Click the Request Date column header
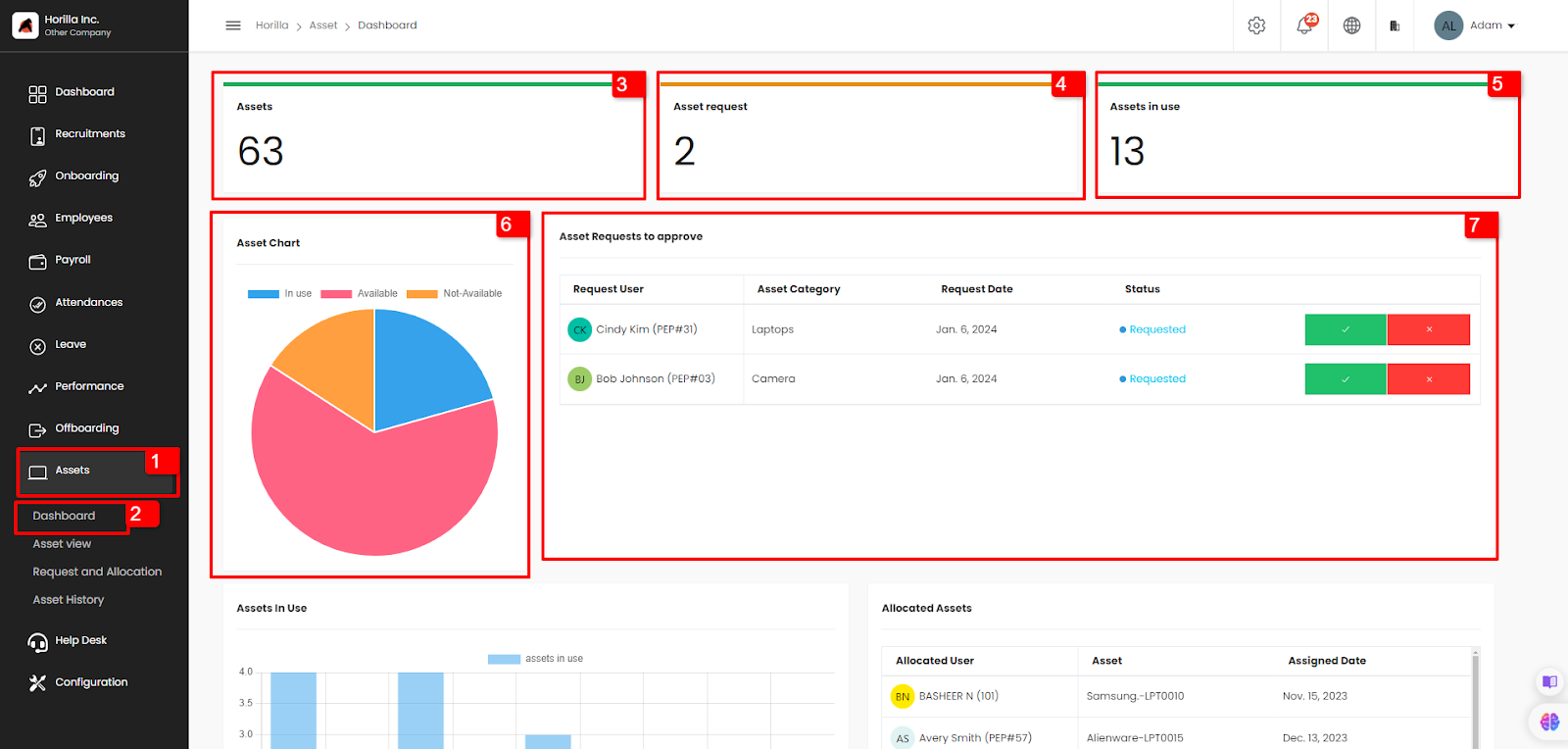This screenshot has width=1568, height=749. pyautogui.click(x=977, y=289)
